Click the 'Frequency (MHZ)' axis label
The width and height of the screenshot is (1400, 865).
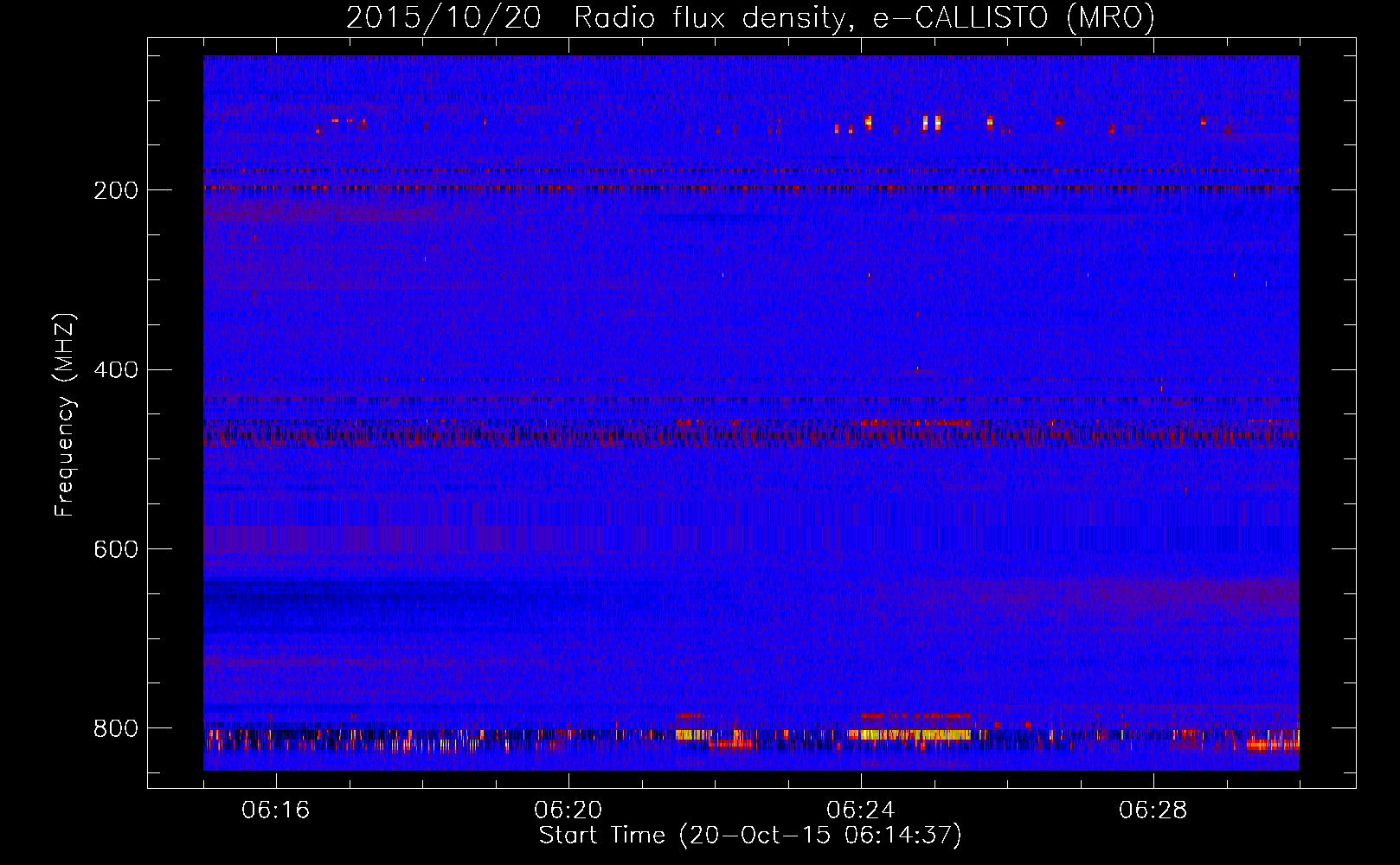point(66,415)
